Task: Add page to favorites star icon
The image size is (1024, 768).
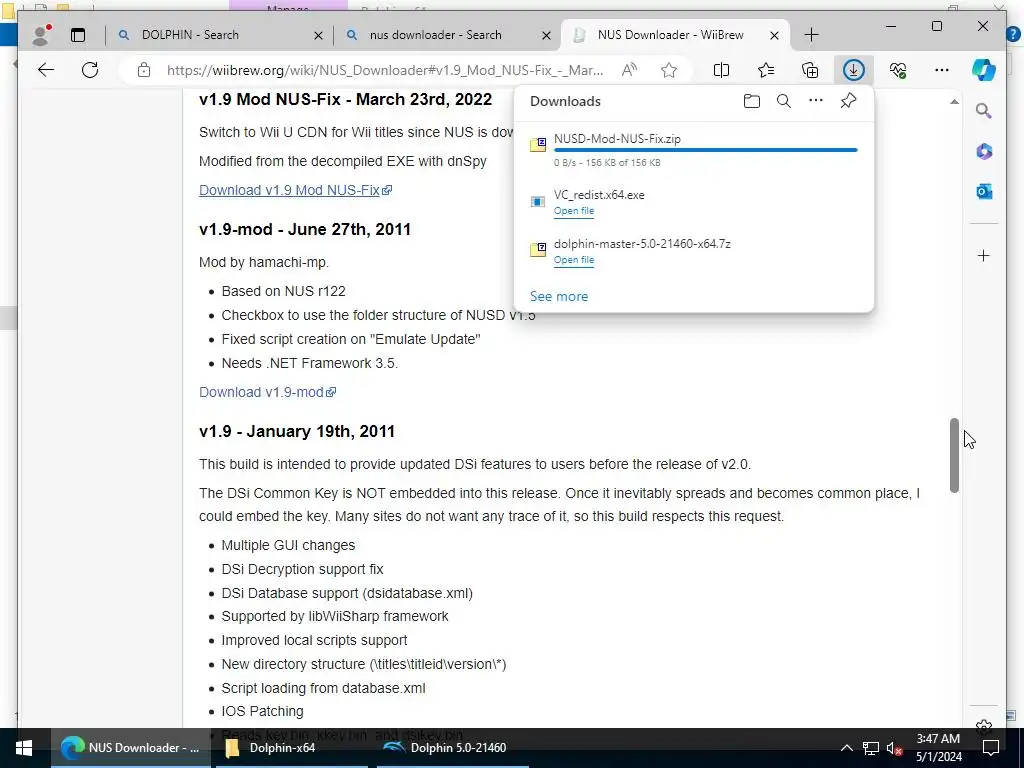Action: click(669, 70)
